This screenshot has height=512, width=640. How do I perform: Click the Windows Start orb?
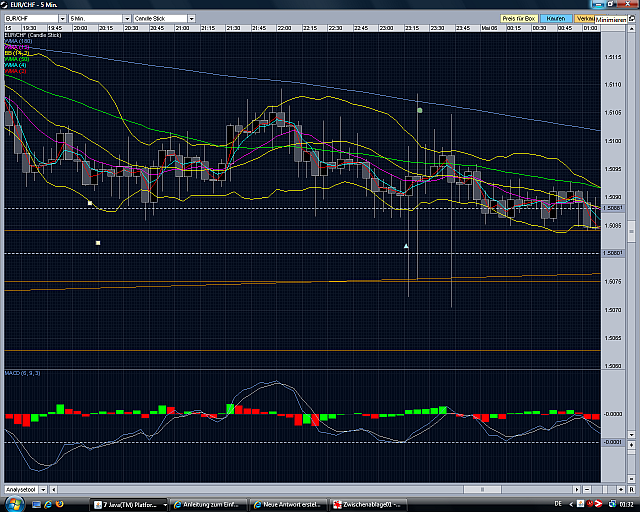tap(10, 504)
